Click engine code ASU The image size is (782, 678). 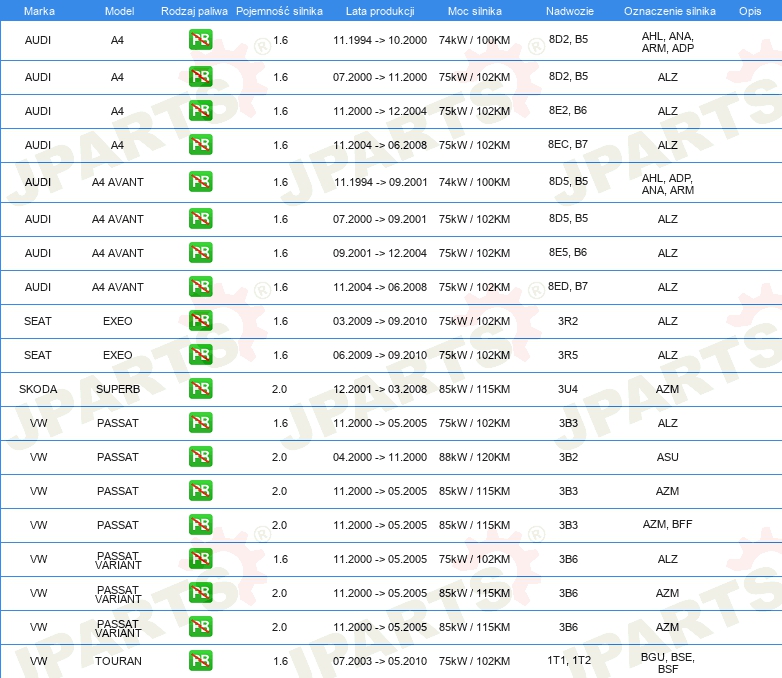[668, 457]
